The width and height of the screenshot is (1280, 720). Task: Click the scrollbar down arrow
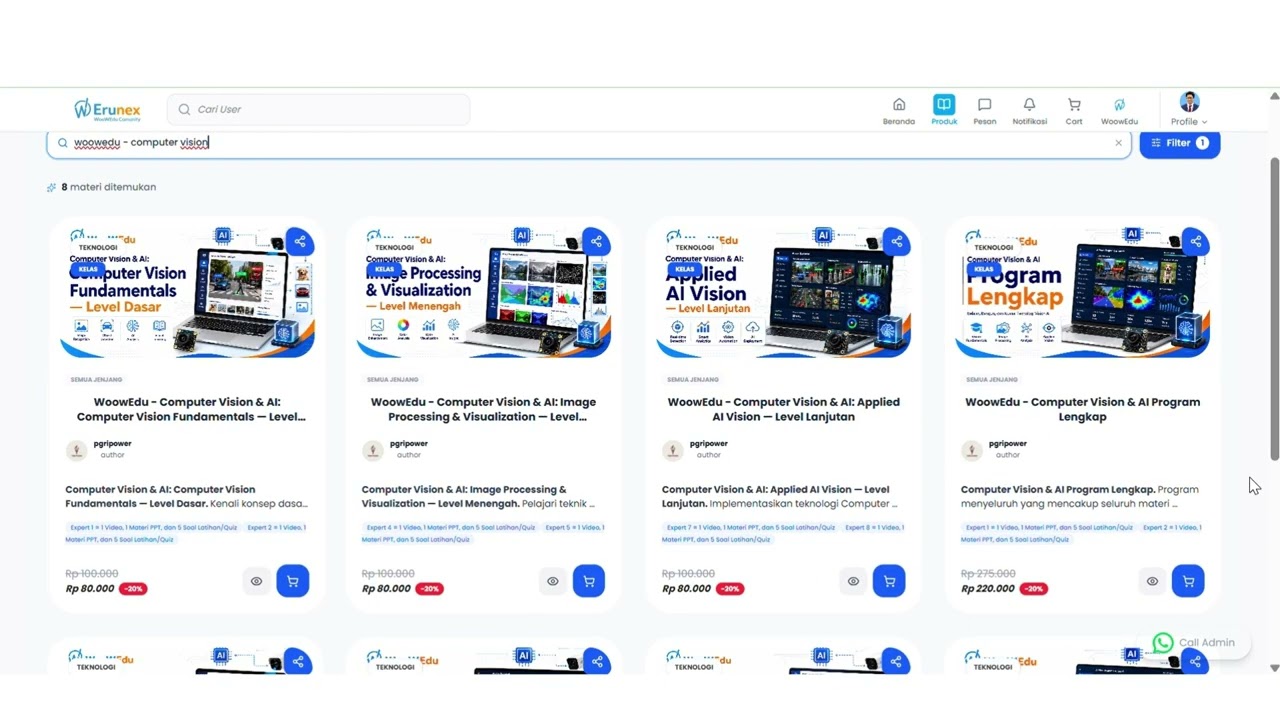tap(1274, 667)
